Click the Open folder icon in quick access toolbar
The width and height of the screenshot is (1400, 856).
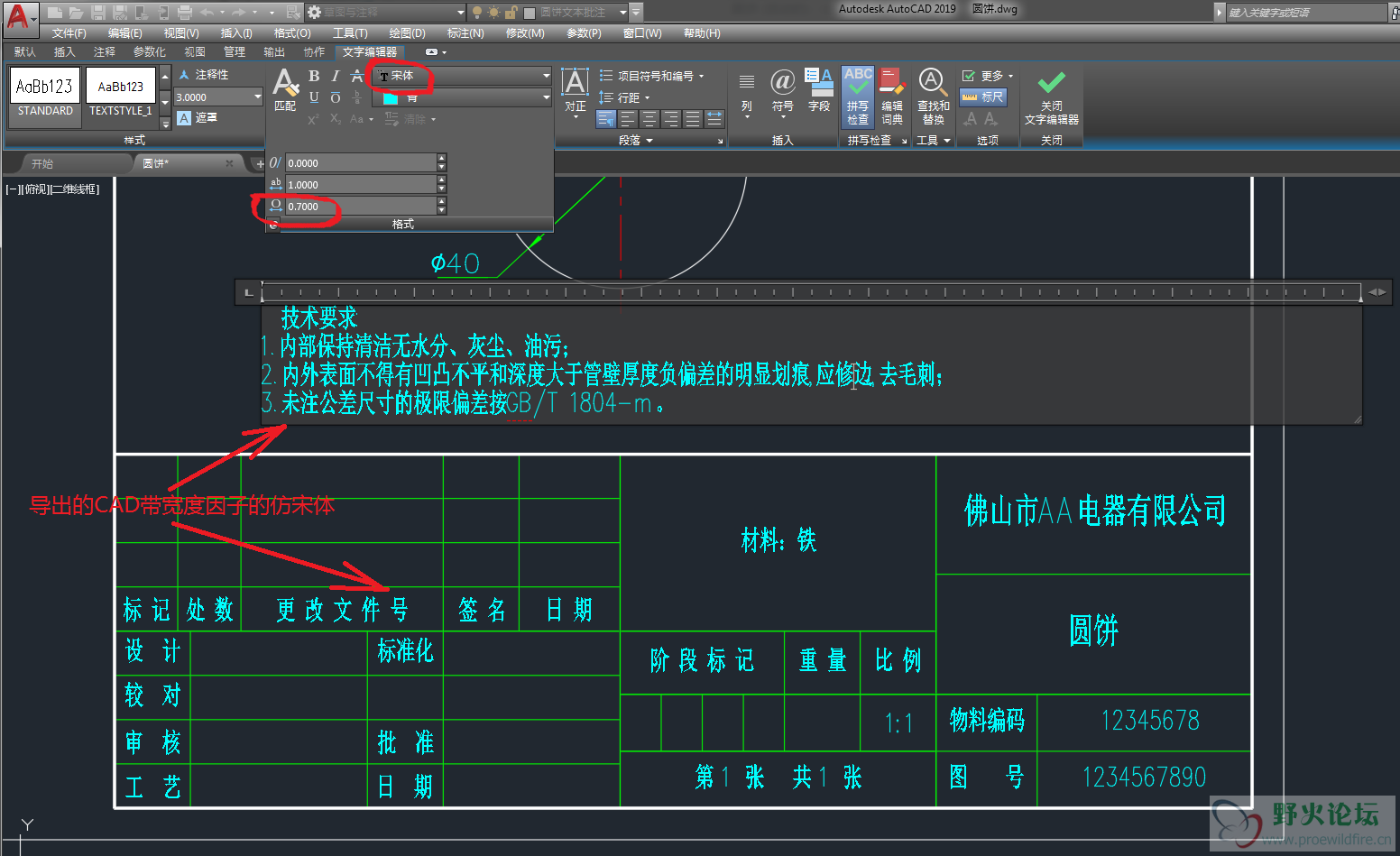coord(77,13)
